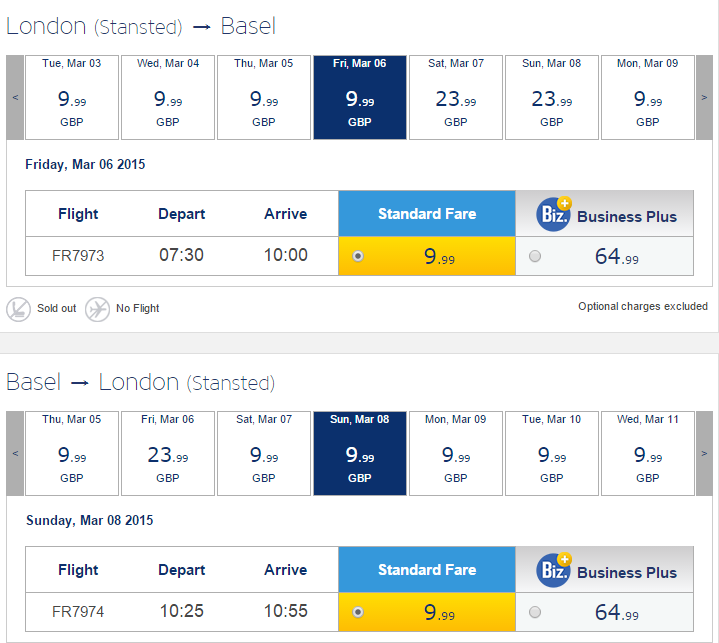Screen dimensions: 719x643
Task: Click the Sold out seat icon
Action: click(x=18, y=309)
